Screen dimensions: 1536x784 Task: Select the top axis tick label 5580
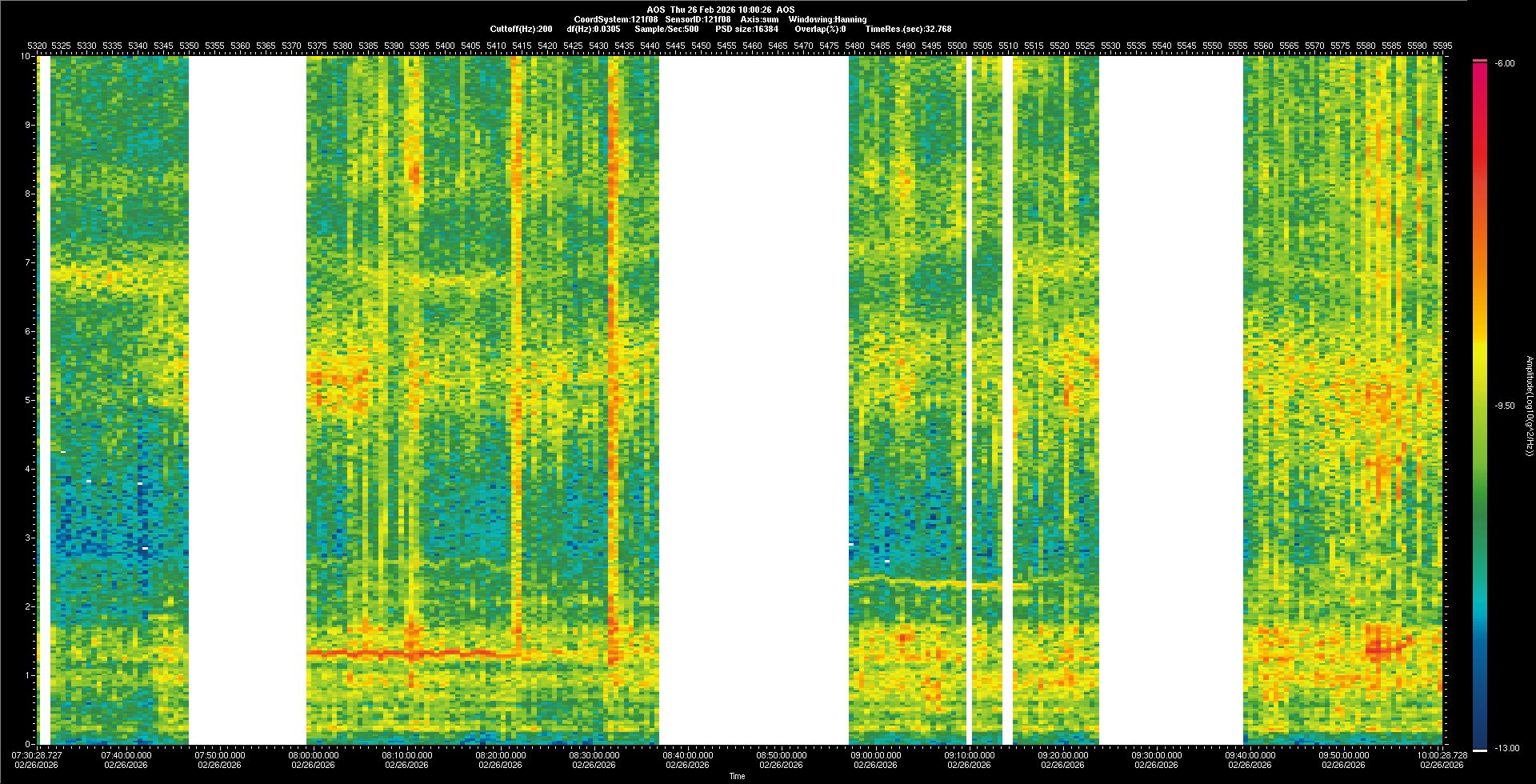coord(1366,46)
